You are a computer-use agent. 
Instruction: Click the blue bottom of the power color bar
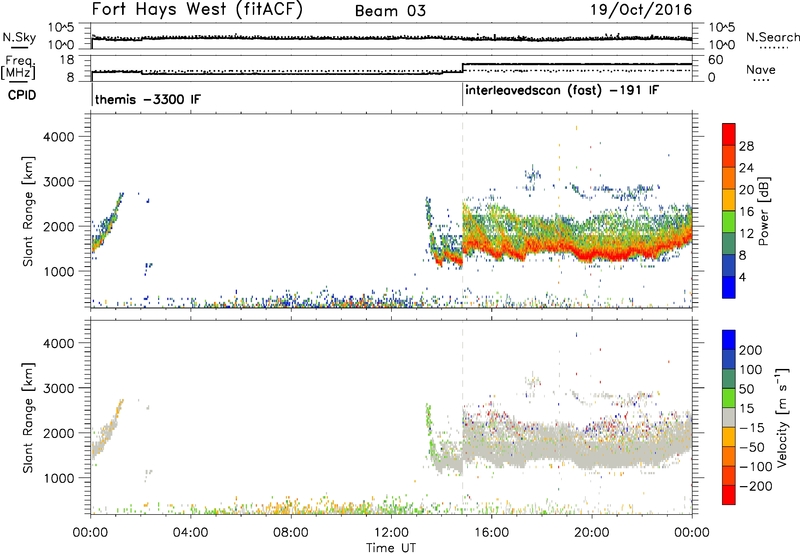(729, 287)
